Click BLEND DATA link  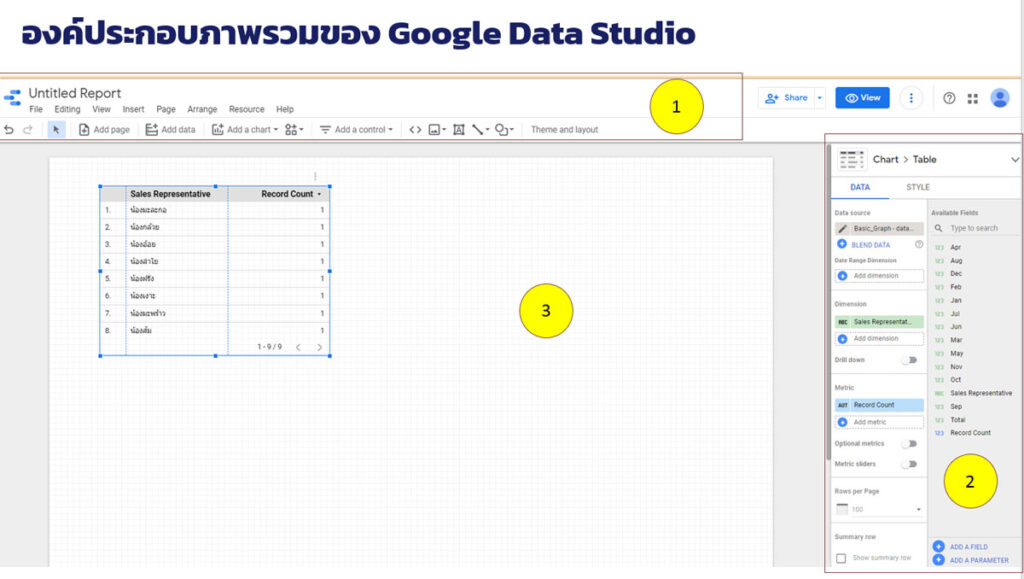click(x=870, y=245)
